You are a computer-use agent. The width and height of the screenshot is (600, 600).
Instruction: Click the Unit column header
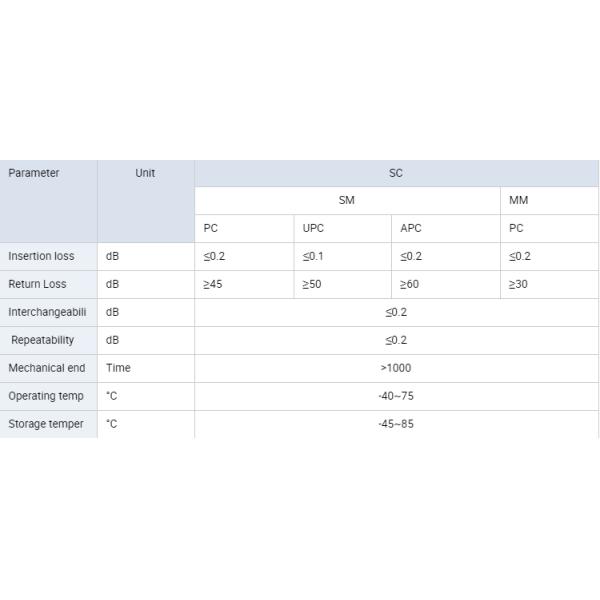(145, 173)
